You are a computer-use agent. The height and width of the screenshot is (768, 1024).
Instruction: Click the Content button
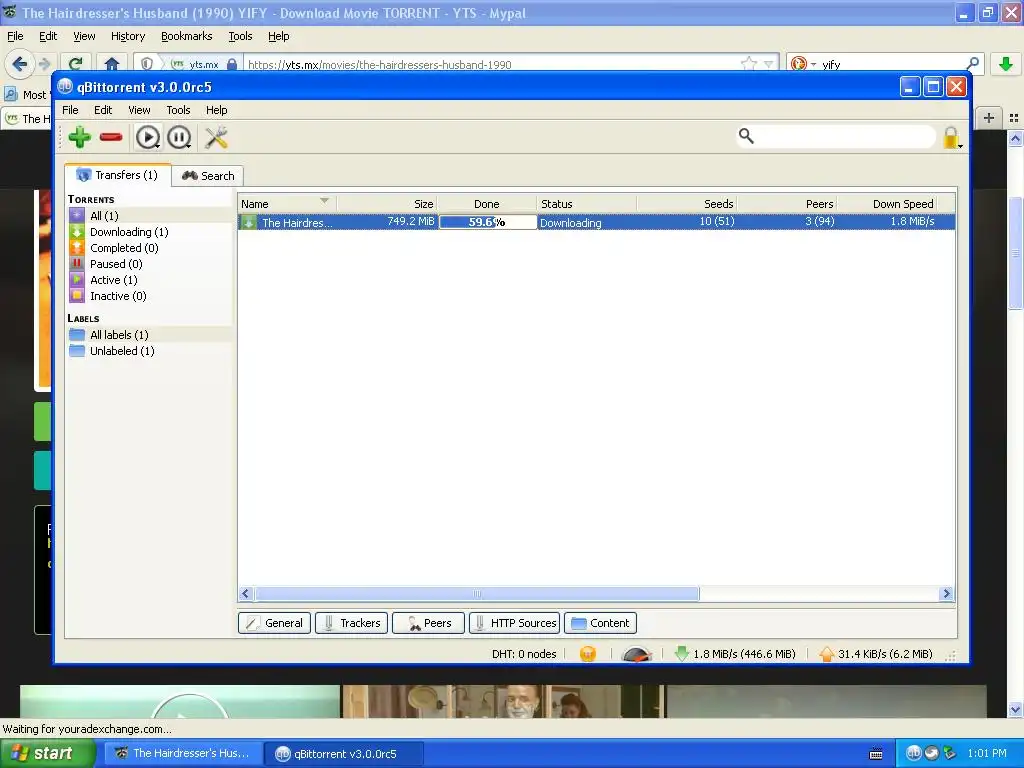tap(600, 623)
